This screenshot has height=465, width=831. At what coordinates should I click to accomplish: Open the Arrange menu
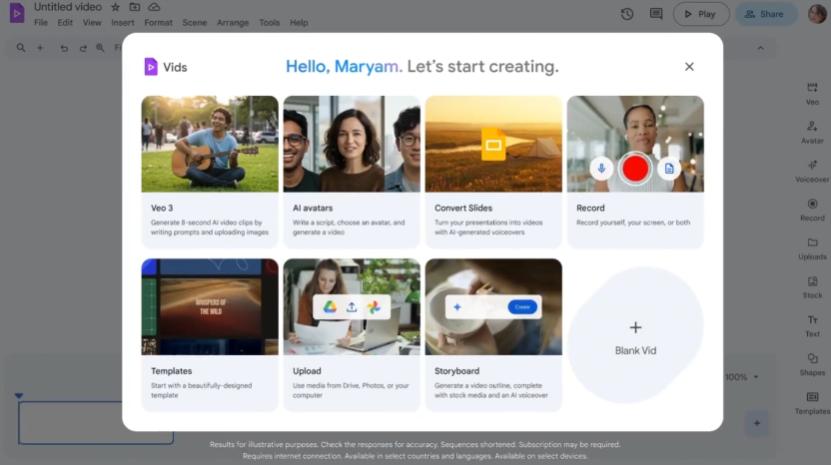232,22
